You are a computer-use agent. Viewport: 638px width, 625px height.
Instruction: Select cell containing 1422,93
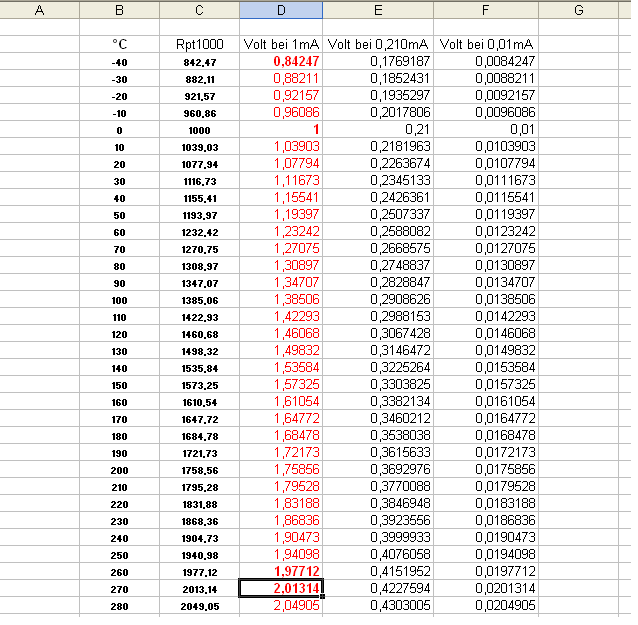coord(199,317)
